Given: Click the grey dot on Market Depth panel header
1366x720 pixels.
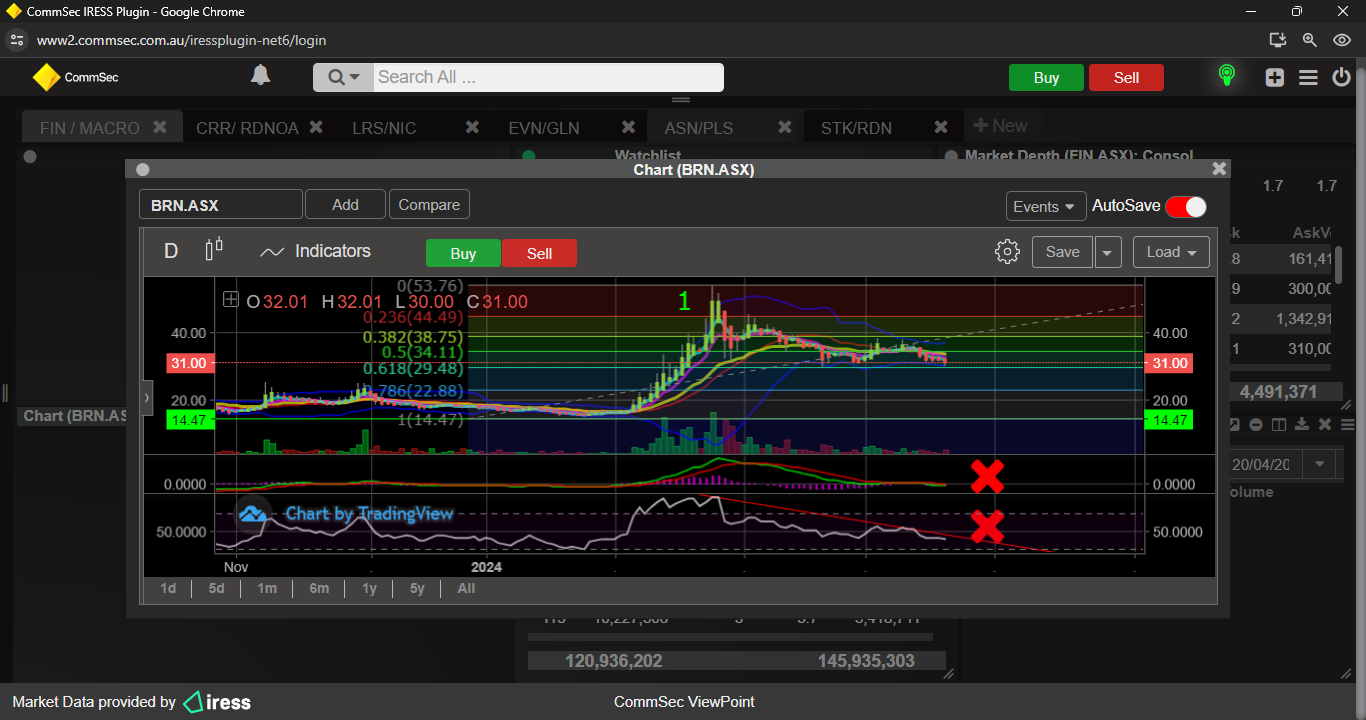Looking at the screenshot, I should [x=950, y=156].
